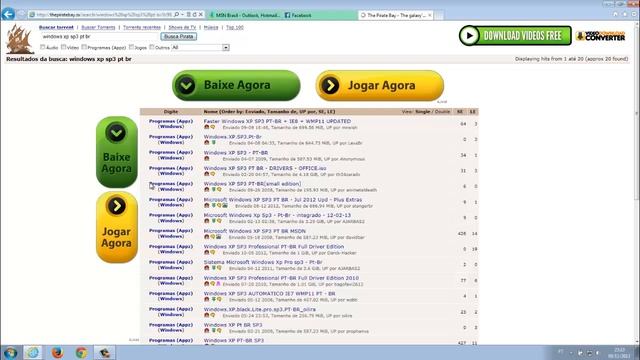Click cover image icon for Jul 2012 Upd torrent
The width and height of the screenshot is (640, 360).
pos(225,206)
